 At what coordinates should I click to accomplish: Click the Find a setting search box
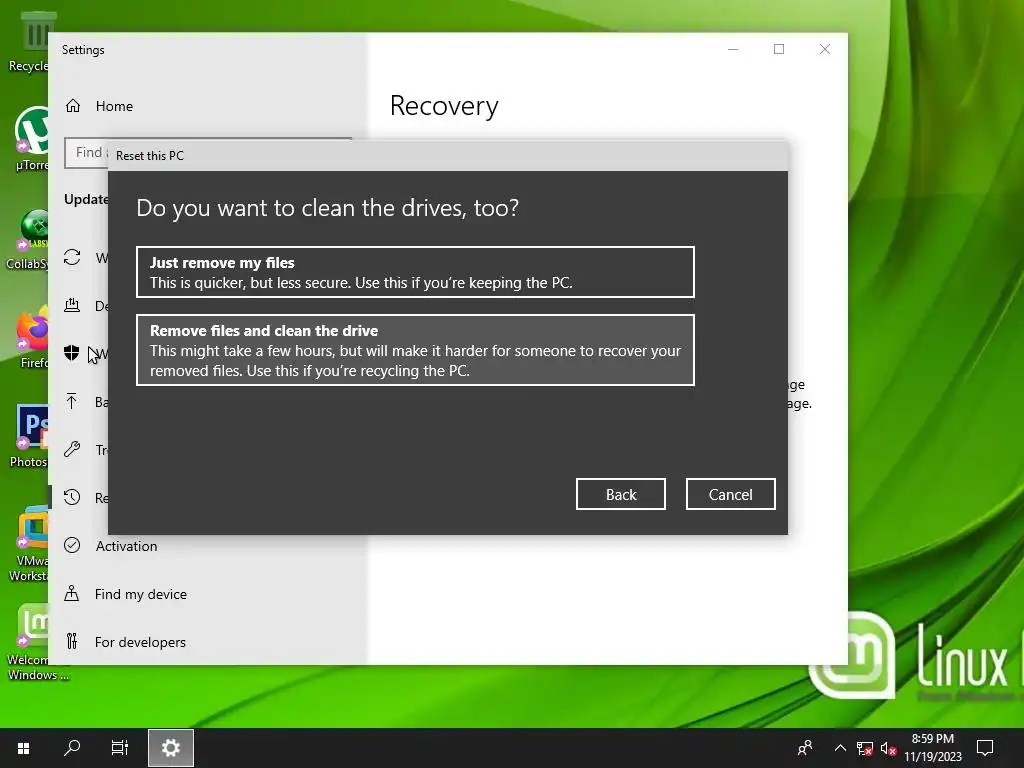(86, 153)
